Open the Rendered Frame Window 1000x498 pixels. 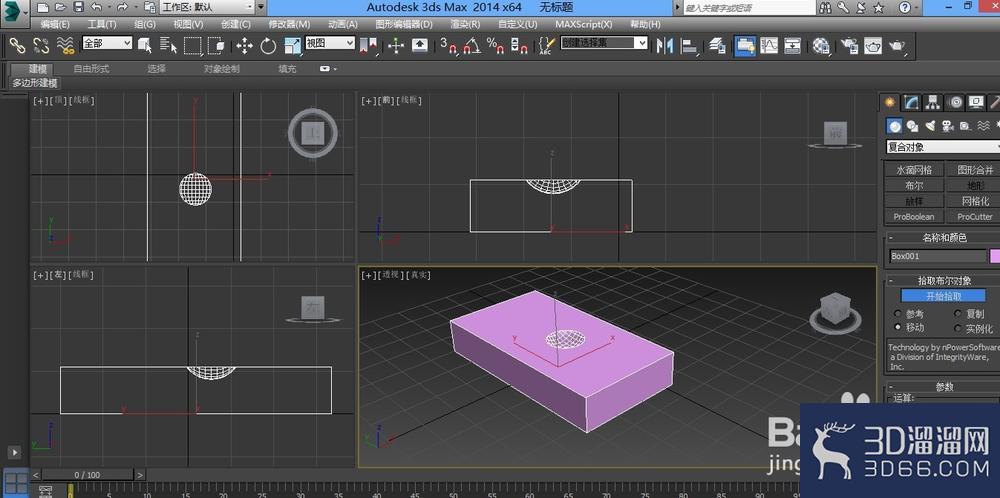873,45
